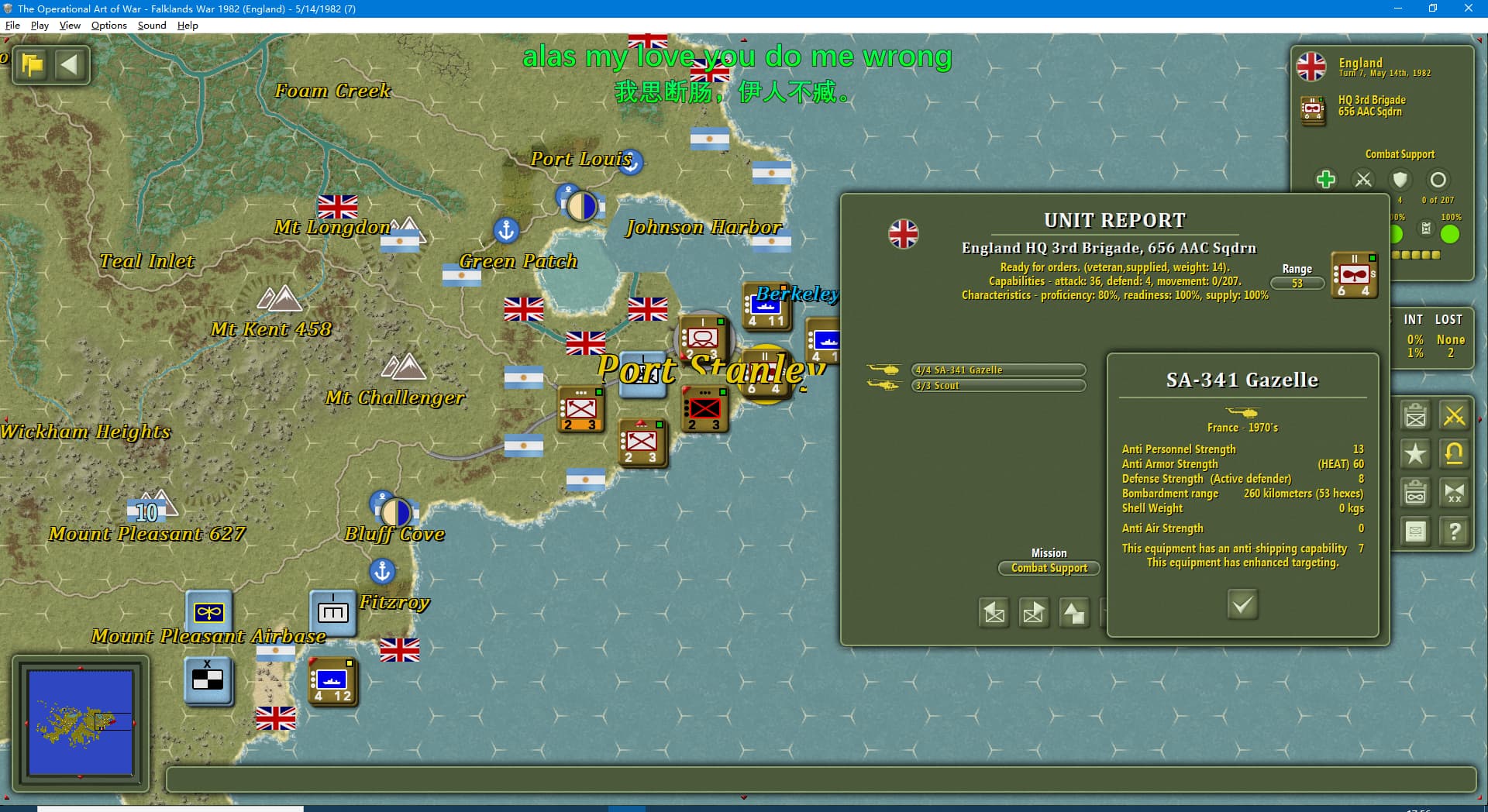1488x812 pixels.
Task: Select the naval unit 4-12 near Mount Pleasant Airbase
Action: [332, 681]
